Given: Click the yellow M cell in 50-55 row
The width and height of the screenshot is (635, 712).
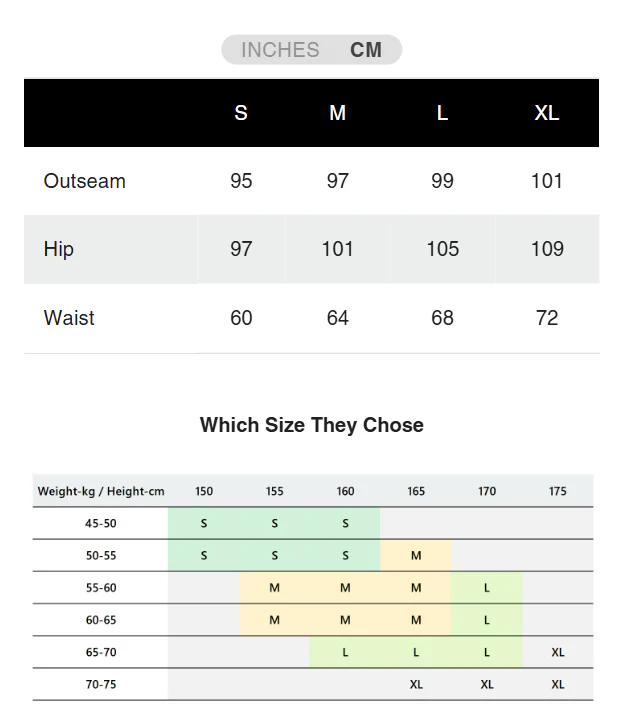Looking at the screenshot, I should 416,555.
